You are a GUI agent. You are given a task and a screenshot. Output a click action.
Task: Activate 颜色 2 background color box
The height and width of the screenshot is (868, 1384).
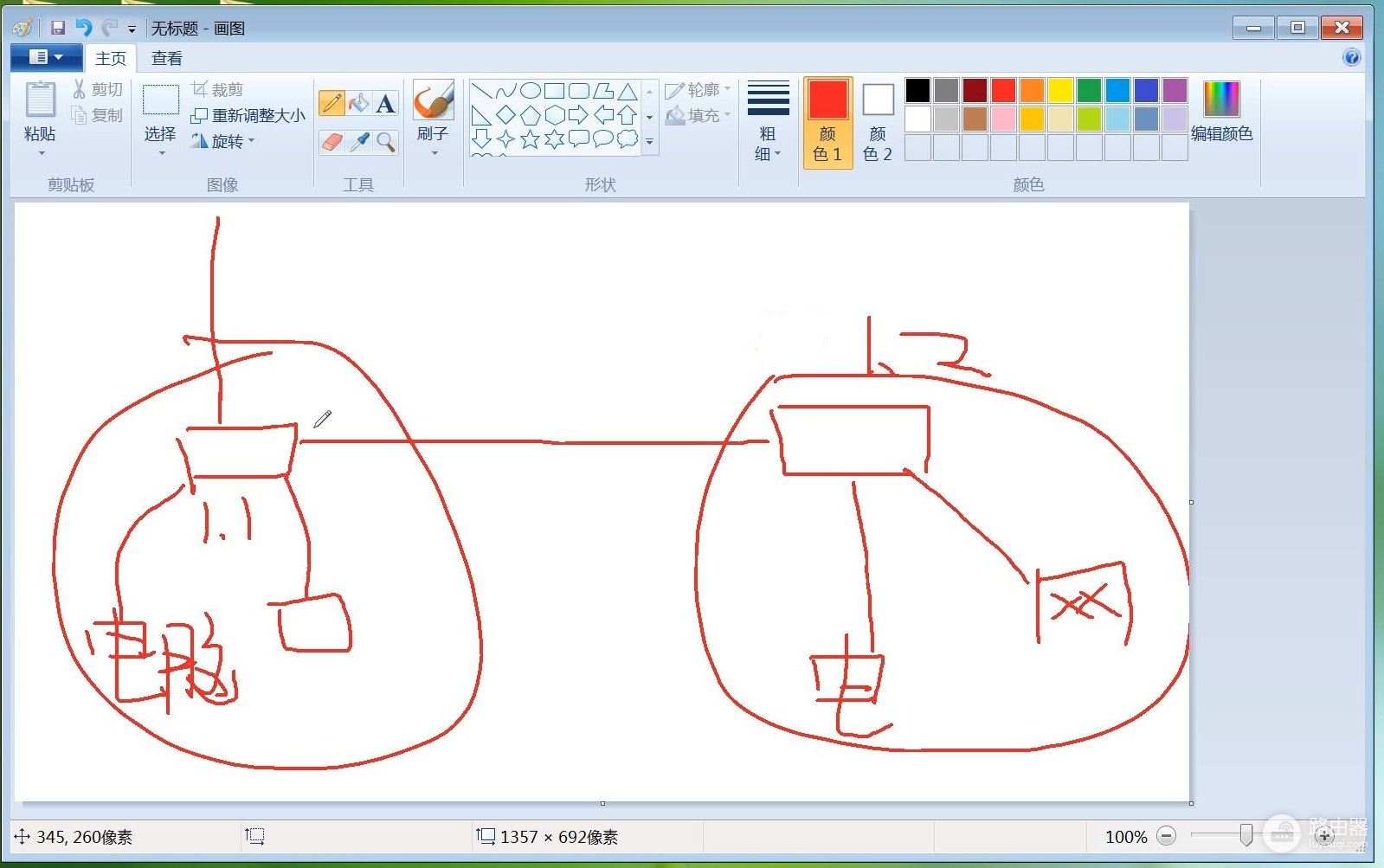tap(878, 122)
